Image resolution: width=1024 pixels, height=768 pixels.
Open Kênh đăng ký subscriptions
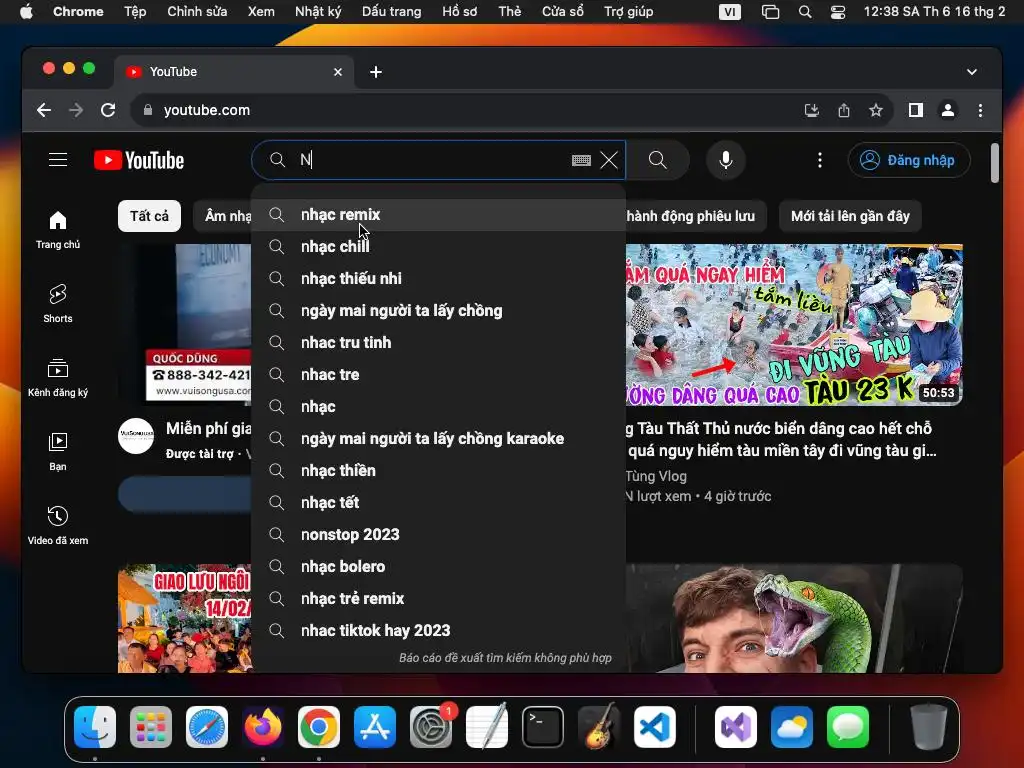coord(58,377)
